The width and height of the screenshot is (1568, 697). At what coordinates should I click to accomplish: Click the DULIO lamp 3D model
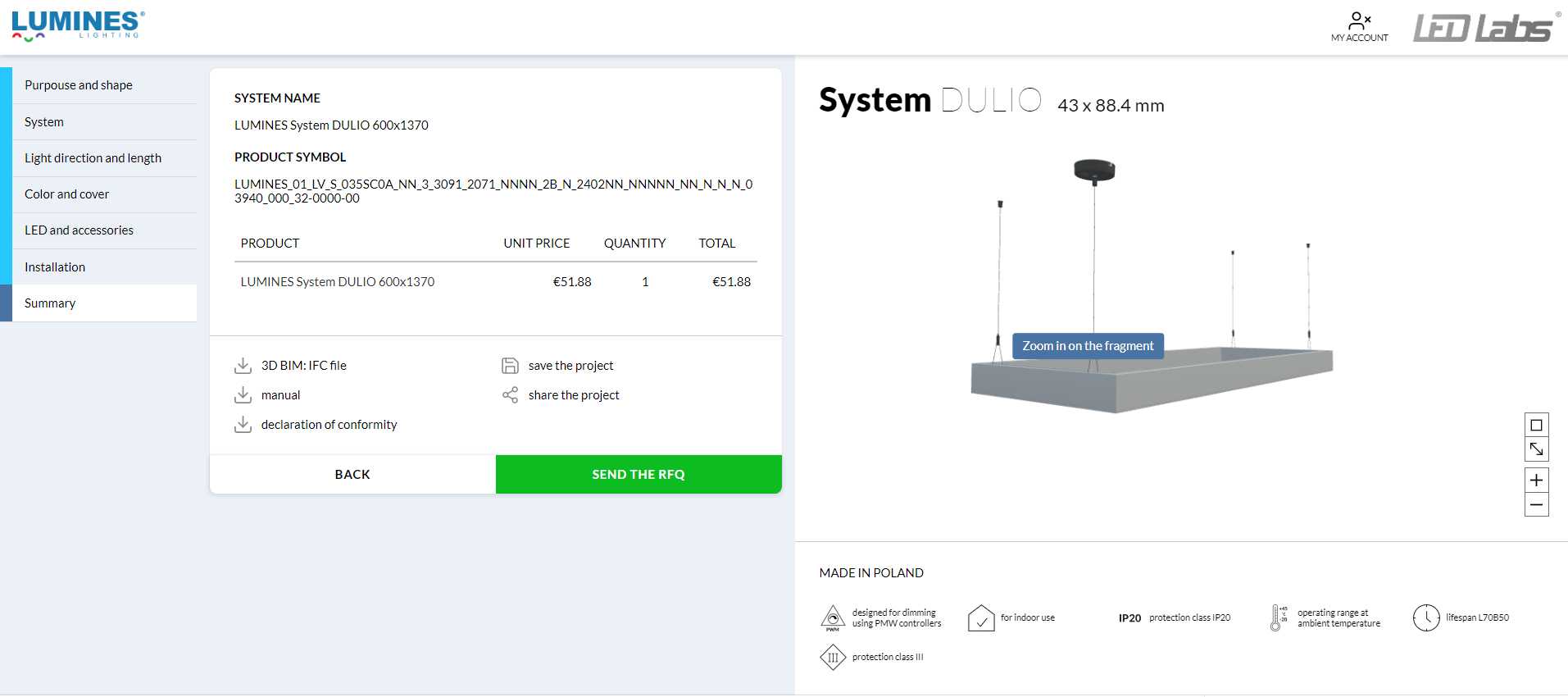point(1151,380)
